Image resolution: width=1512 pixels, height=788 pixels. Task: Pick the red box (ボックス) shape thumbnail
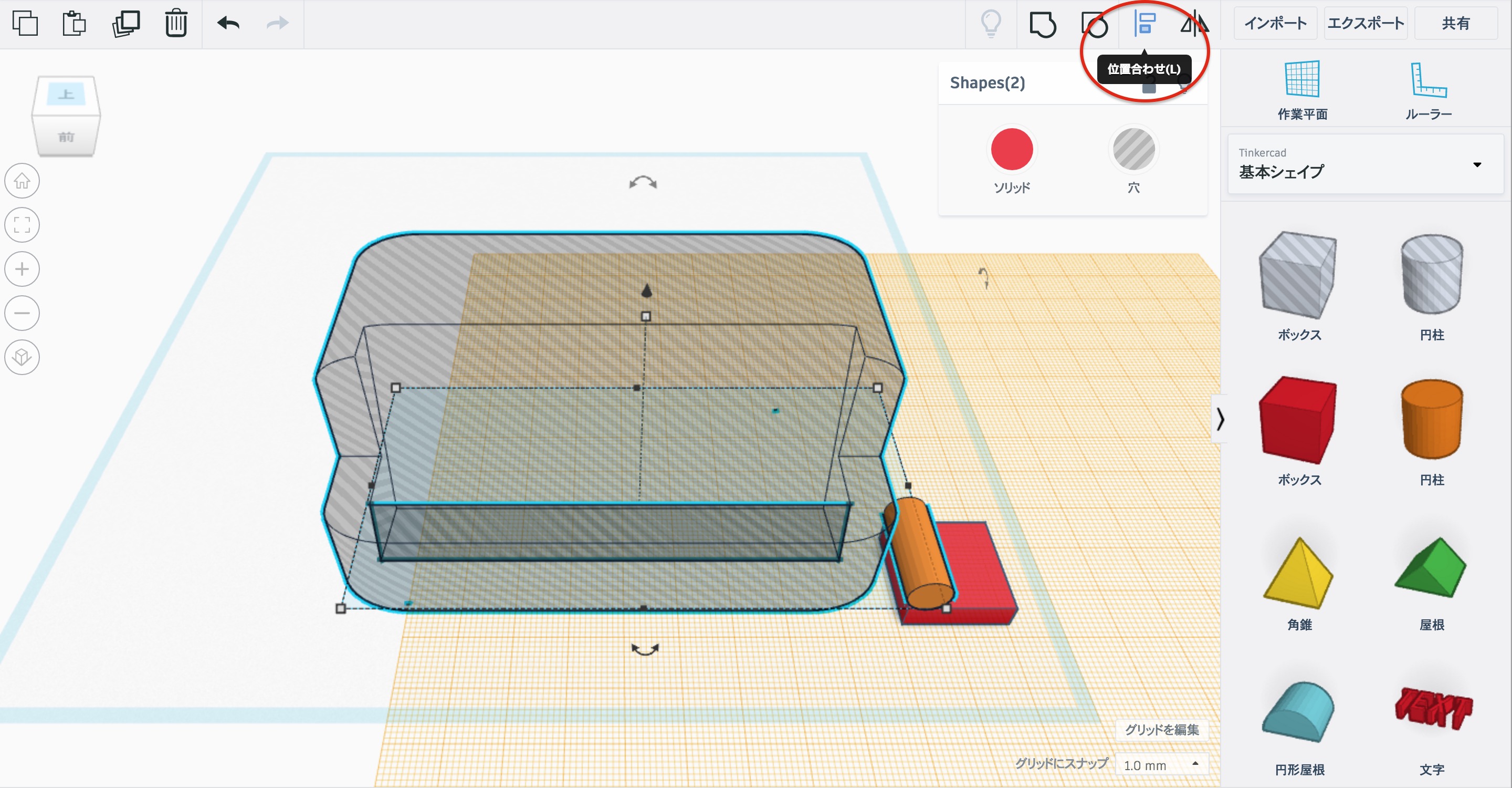tap(1298, 420)
